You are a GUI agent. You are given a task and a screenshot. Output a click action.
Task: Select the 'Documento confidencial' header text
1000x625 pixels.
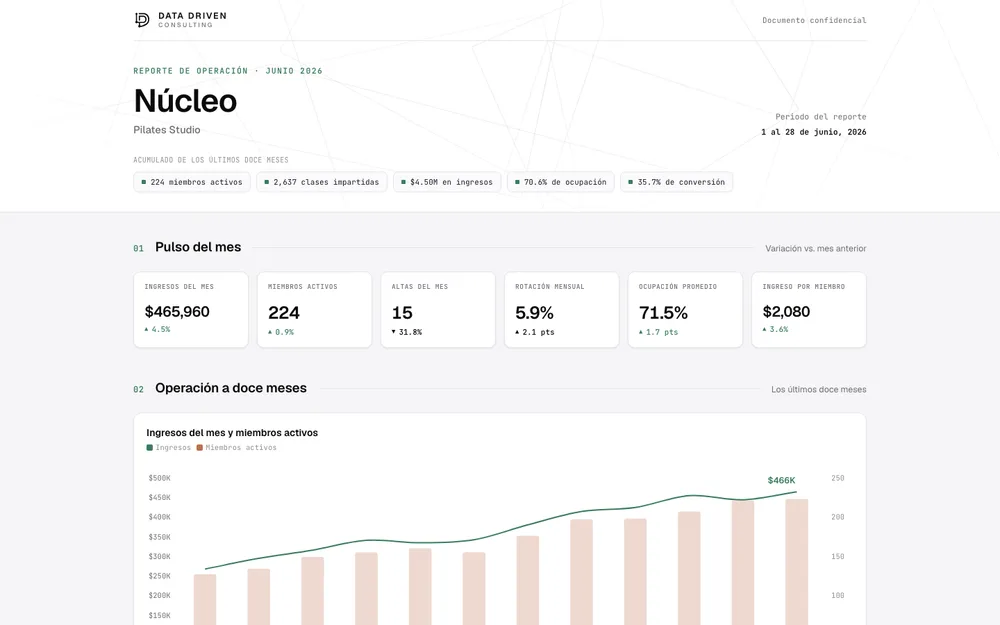click(x=814, y=20)
